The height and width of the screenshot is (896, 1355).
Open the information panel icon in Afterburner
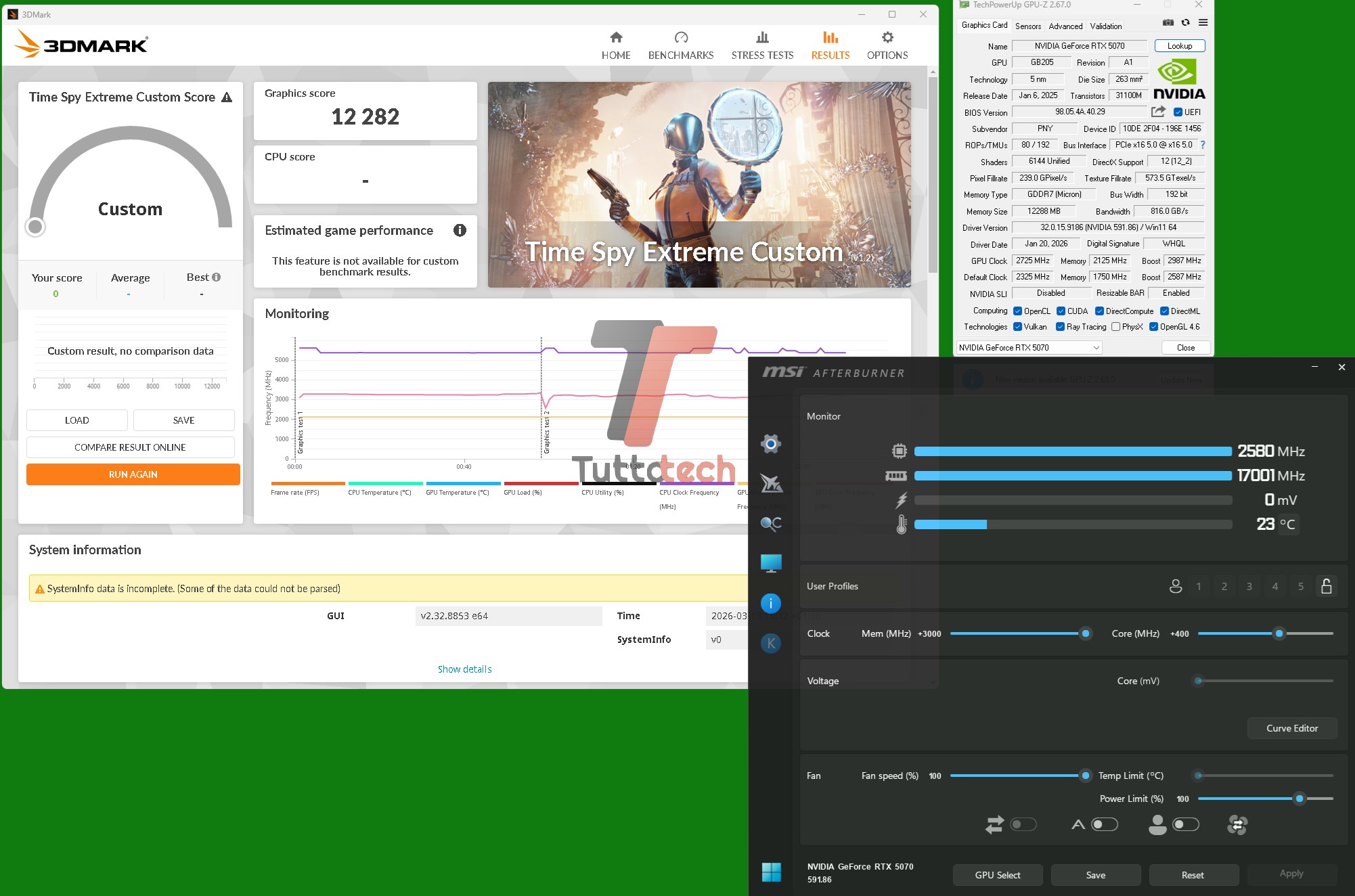tap(771, 603)
